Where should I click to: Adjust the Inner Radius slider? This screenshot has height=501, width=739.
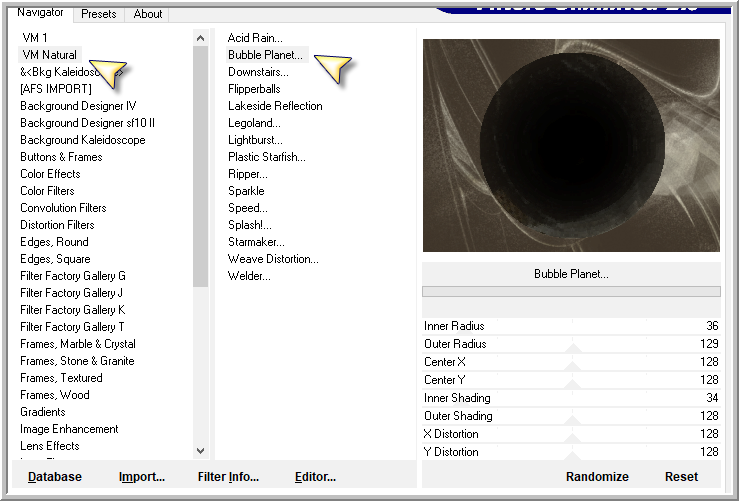(x=571, y=326)
